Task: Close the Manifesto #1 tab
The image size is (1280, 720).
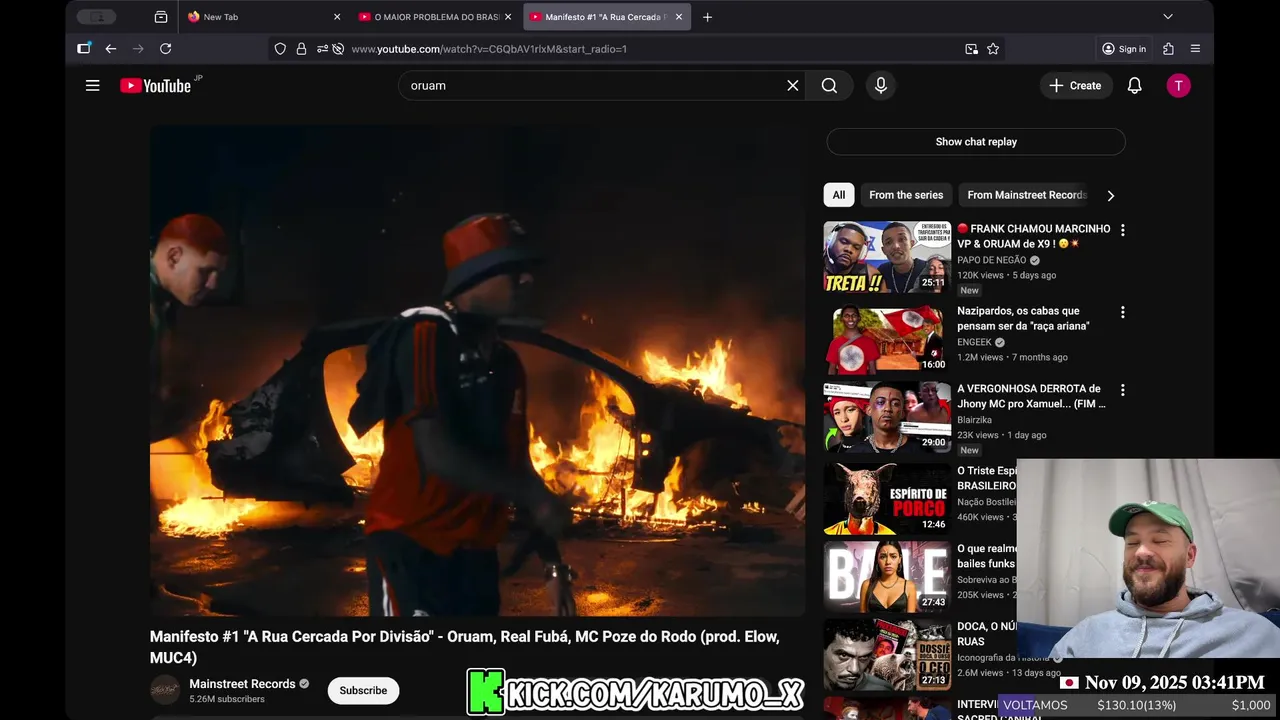Action: point(679,17)
